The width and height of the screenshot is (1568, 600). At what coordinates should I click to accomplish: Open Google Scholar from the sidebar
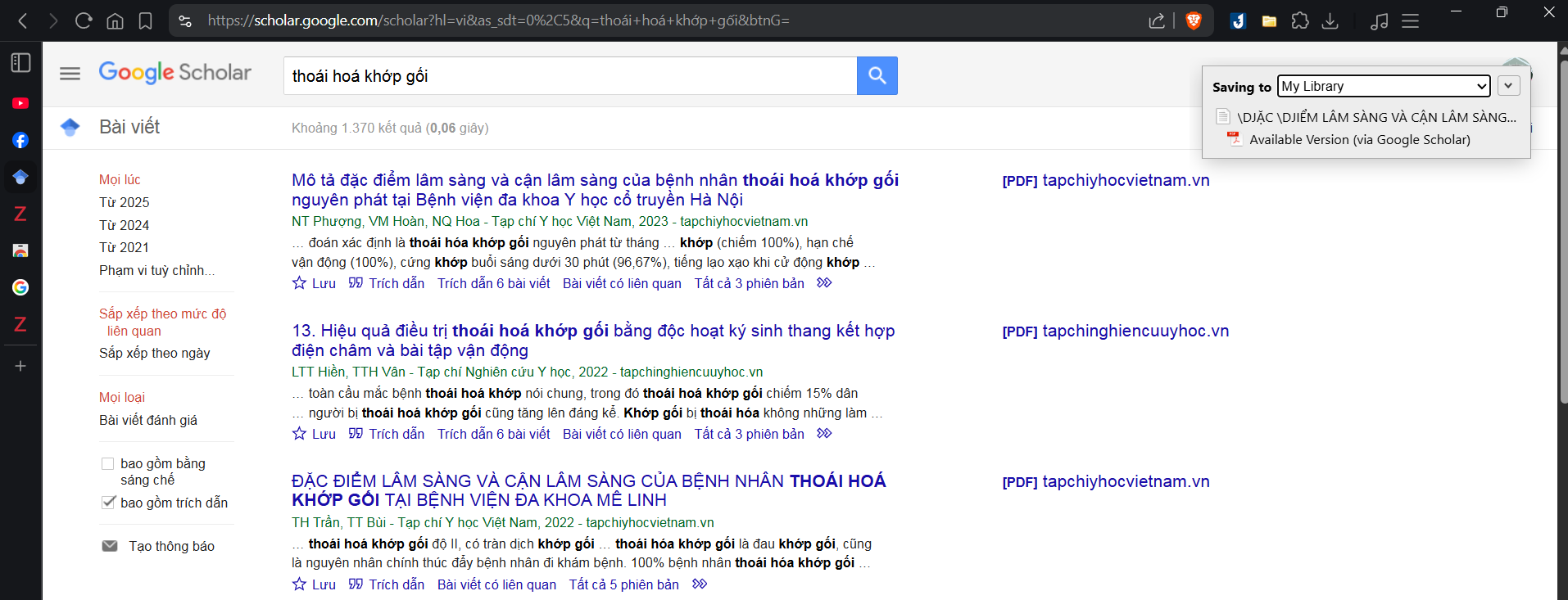(20, 177)
